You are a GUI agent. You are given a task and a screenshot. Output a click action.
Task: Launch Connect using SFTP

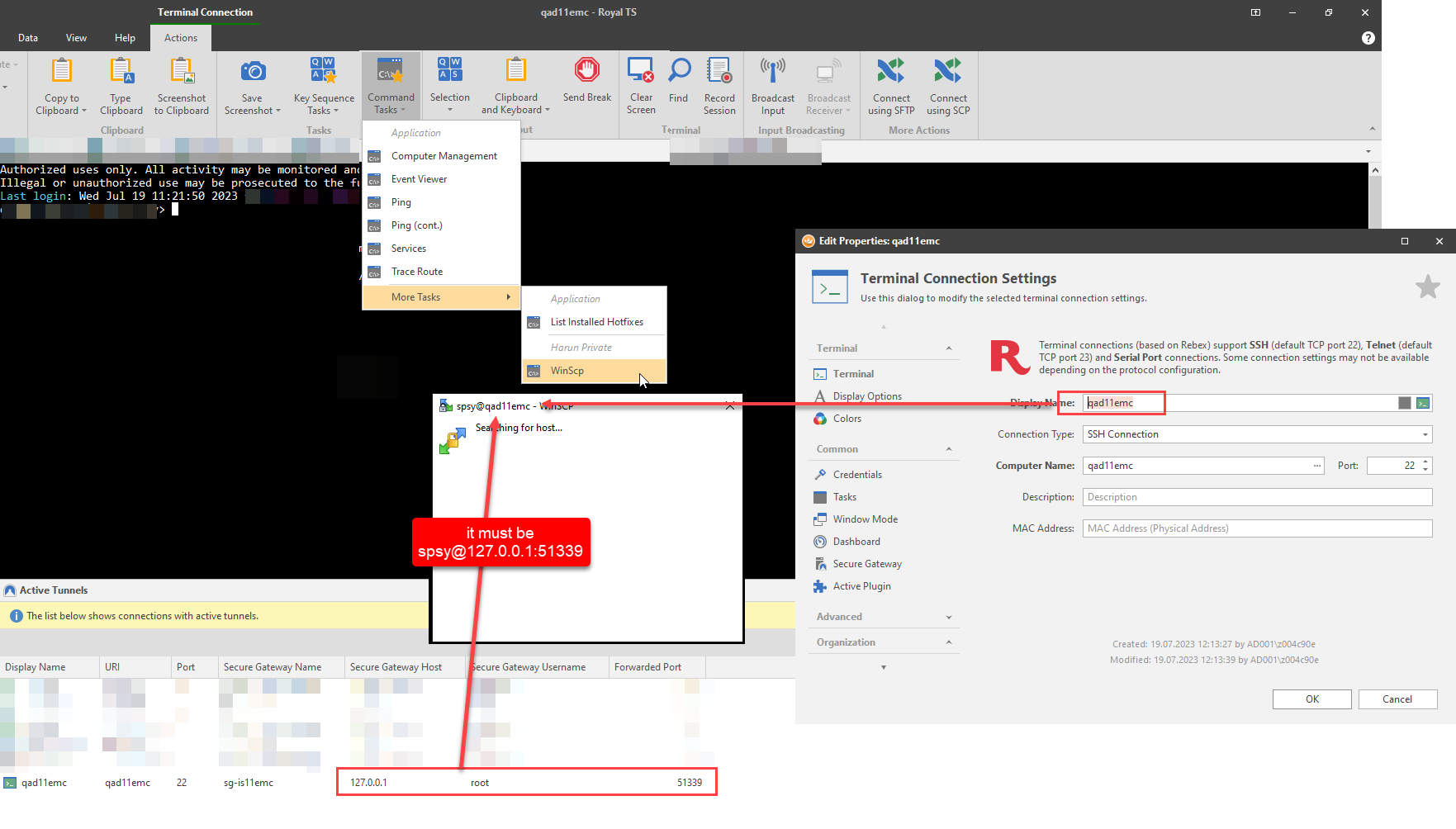click(x=891, y=72)
